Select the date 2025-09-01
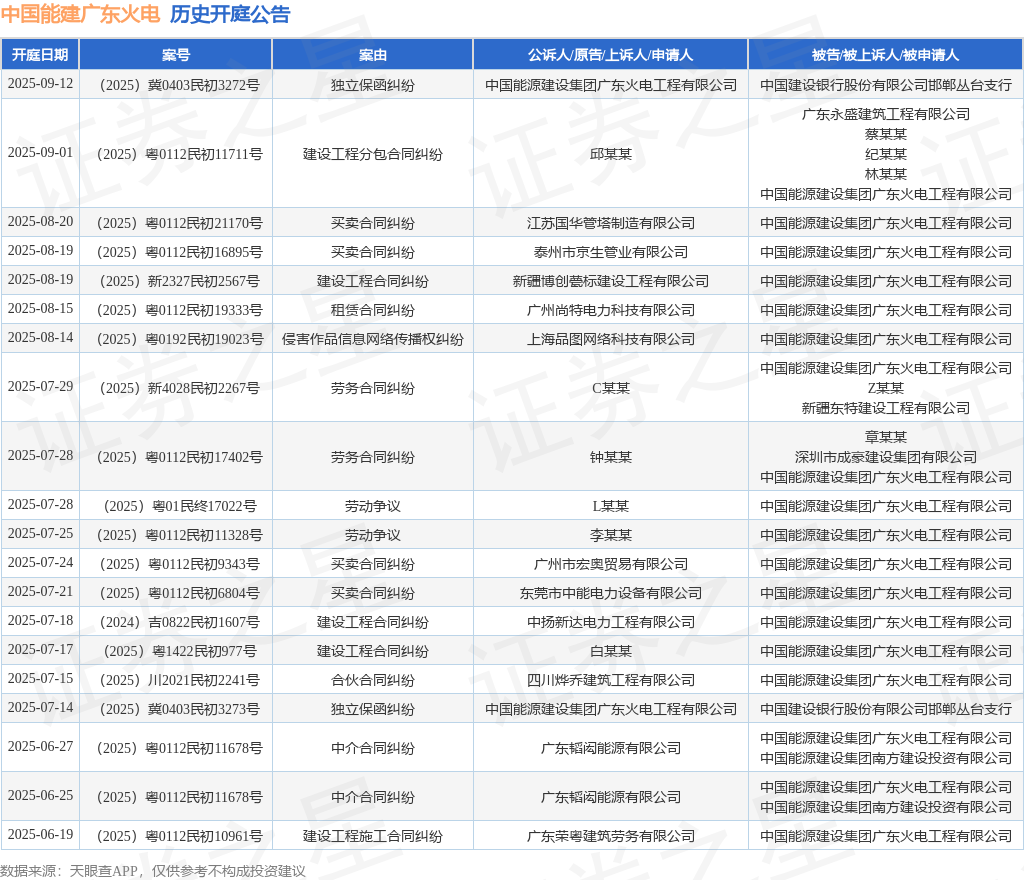This screenshot has width=1024, height=880. [x=40, y=153]
